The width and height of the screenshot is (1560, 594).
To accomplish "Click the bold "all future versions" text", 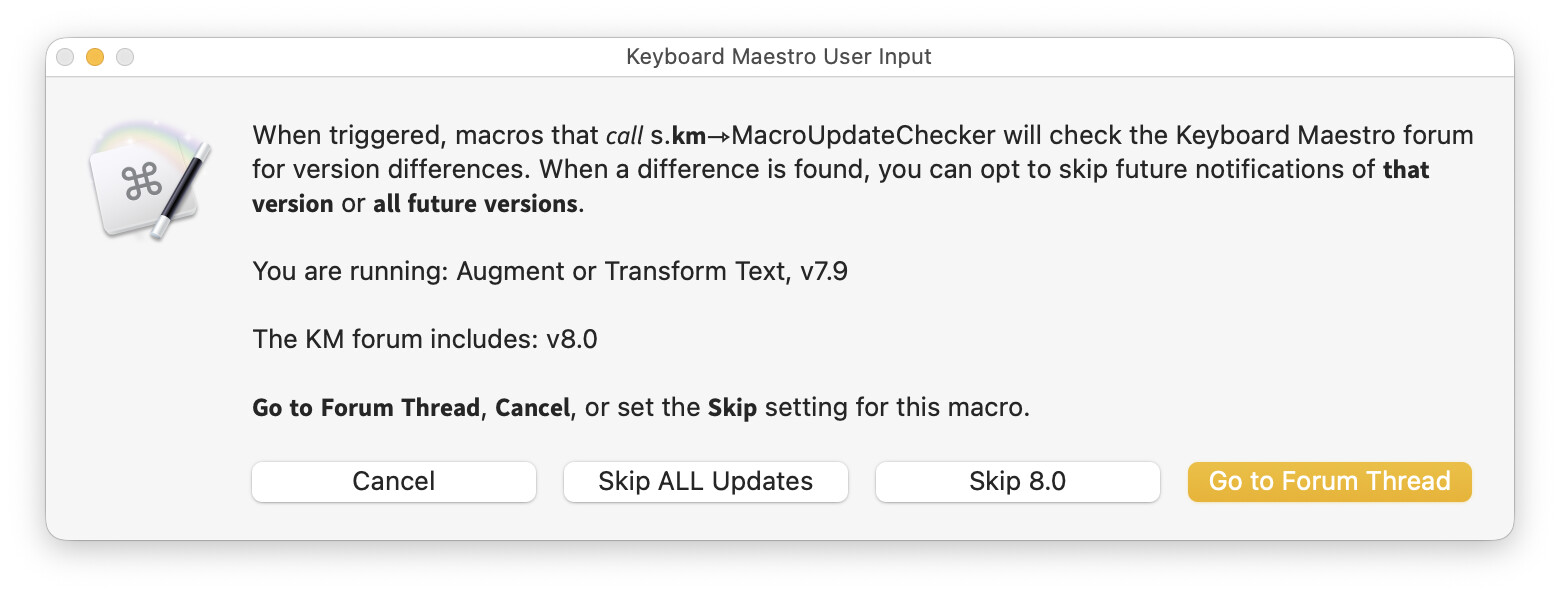I will pos(475,205).
